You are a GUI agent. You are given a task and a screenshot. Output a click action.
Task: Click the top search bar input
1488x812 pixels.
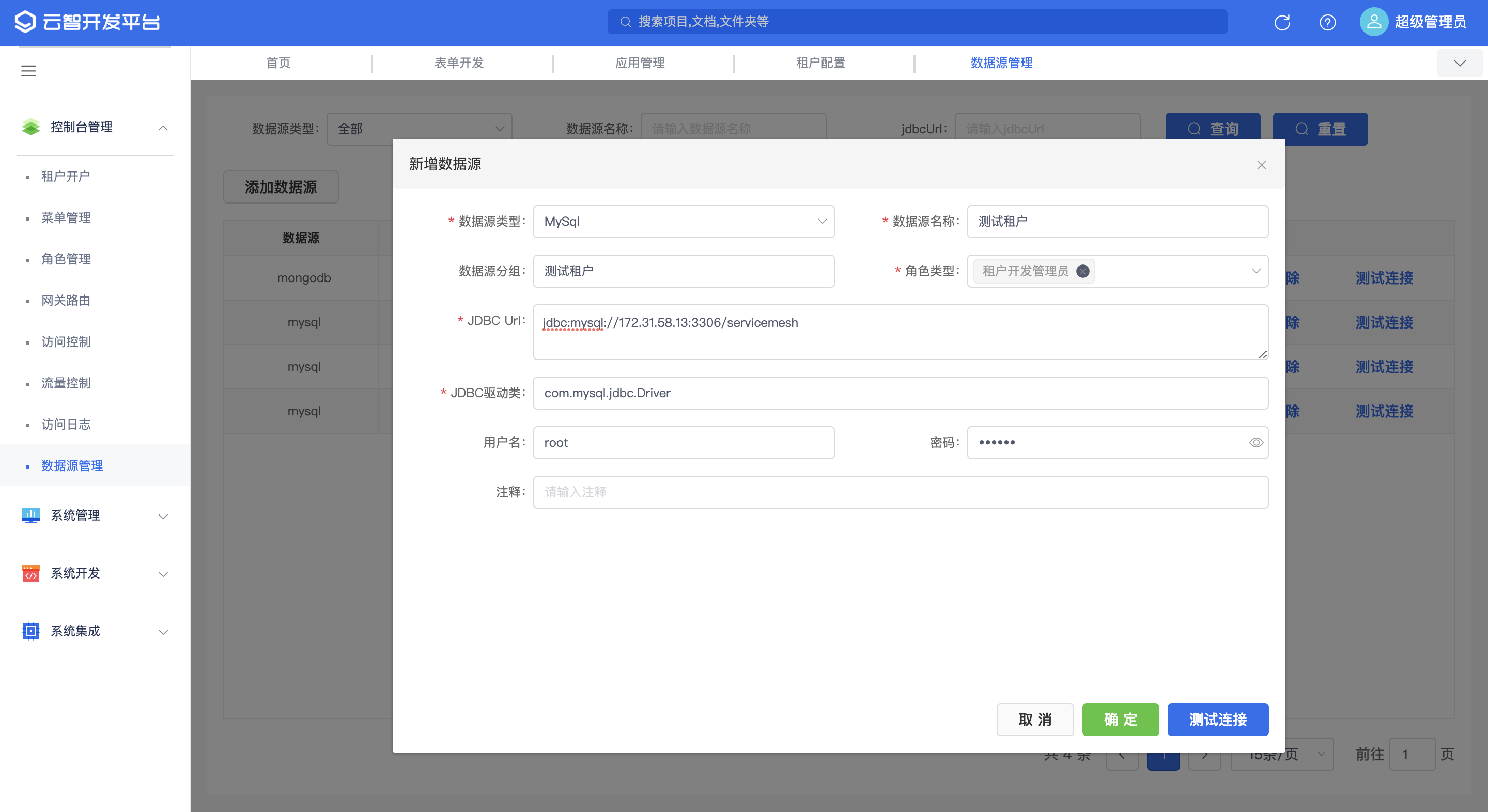pos(917,22)
